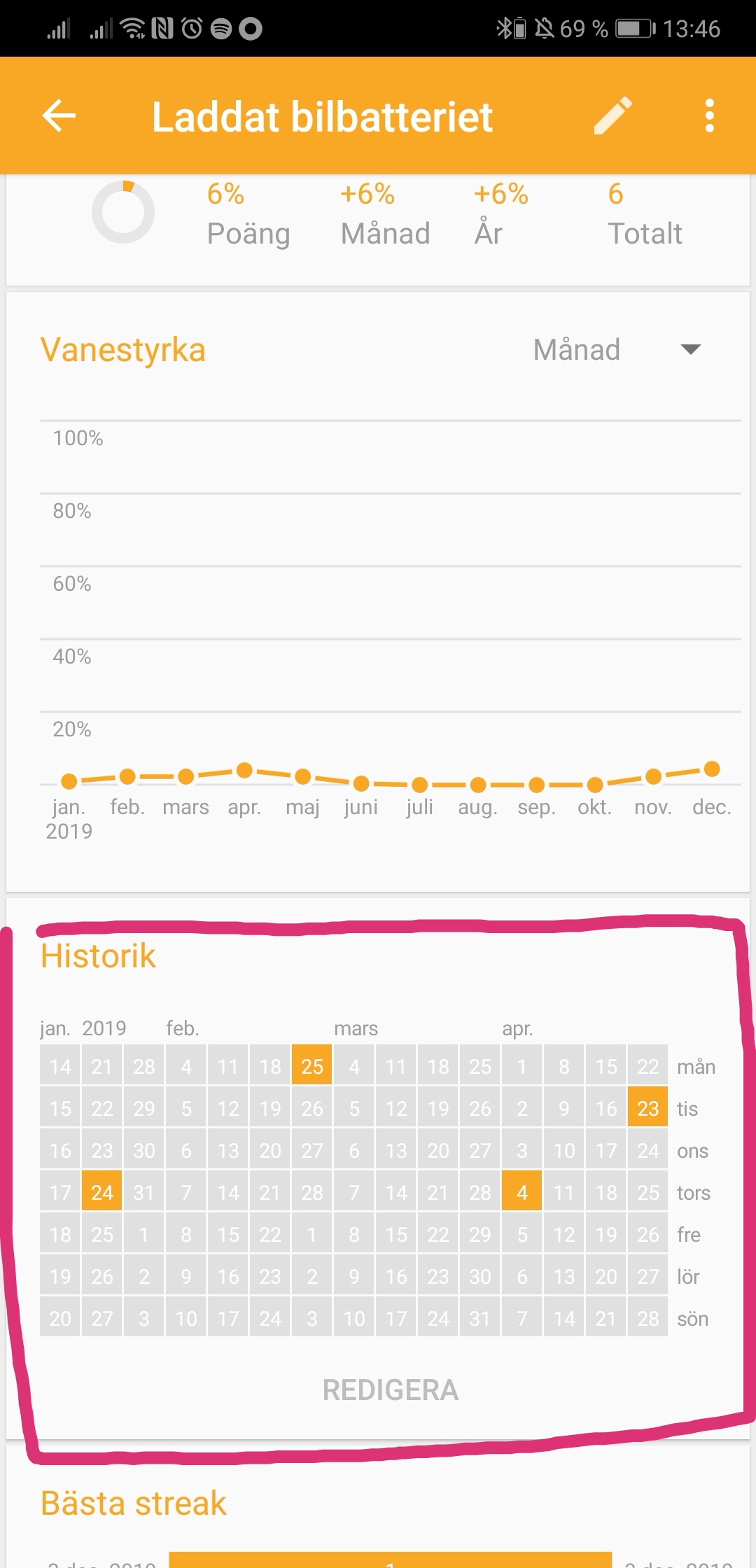Tap the Spotify status bar icon

point(221,29)
